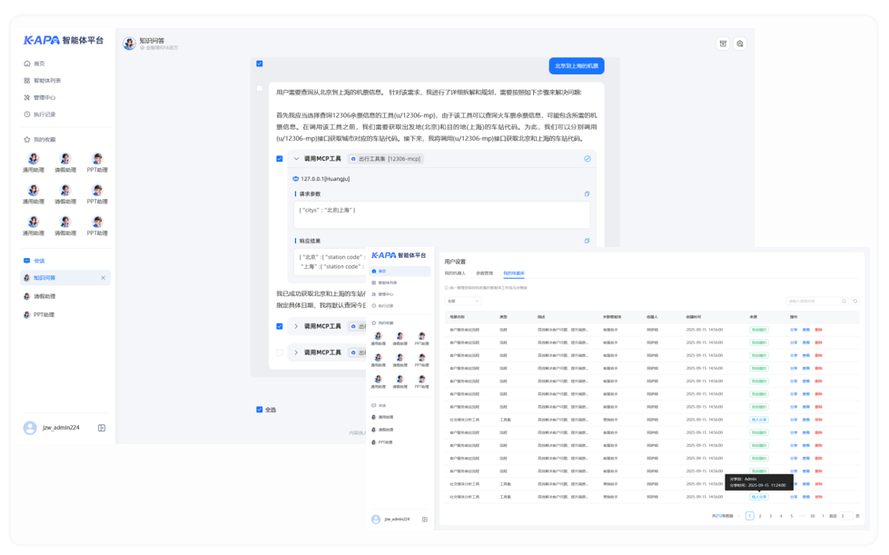Go to 管理中心 in the left sidebar
The width and height of the screenshot is (889, 555).
[x=44, y=97]
